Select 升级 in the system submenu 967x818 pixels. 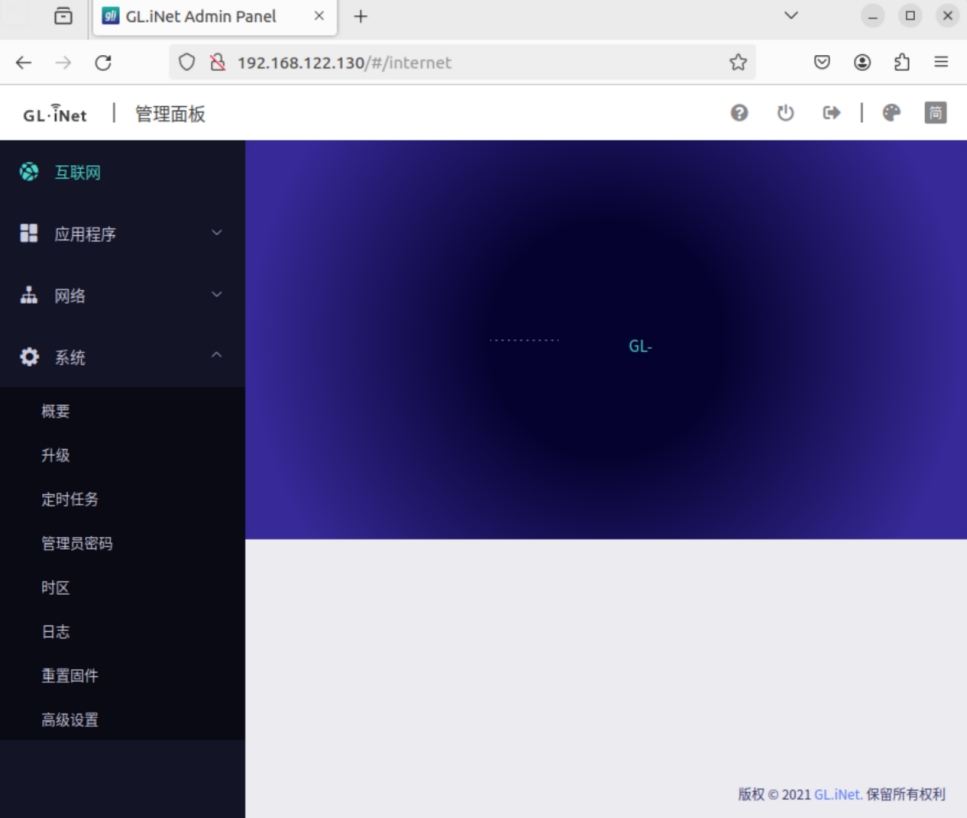[x=56, y=455]
